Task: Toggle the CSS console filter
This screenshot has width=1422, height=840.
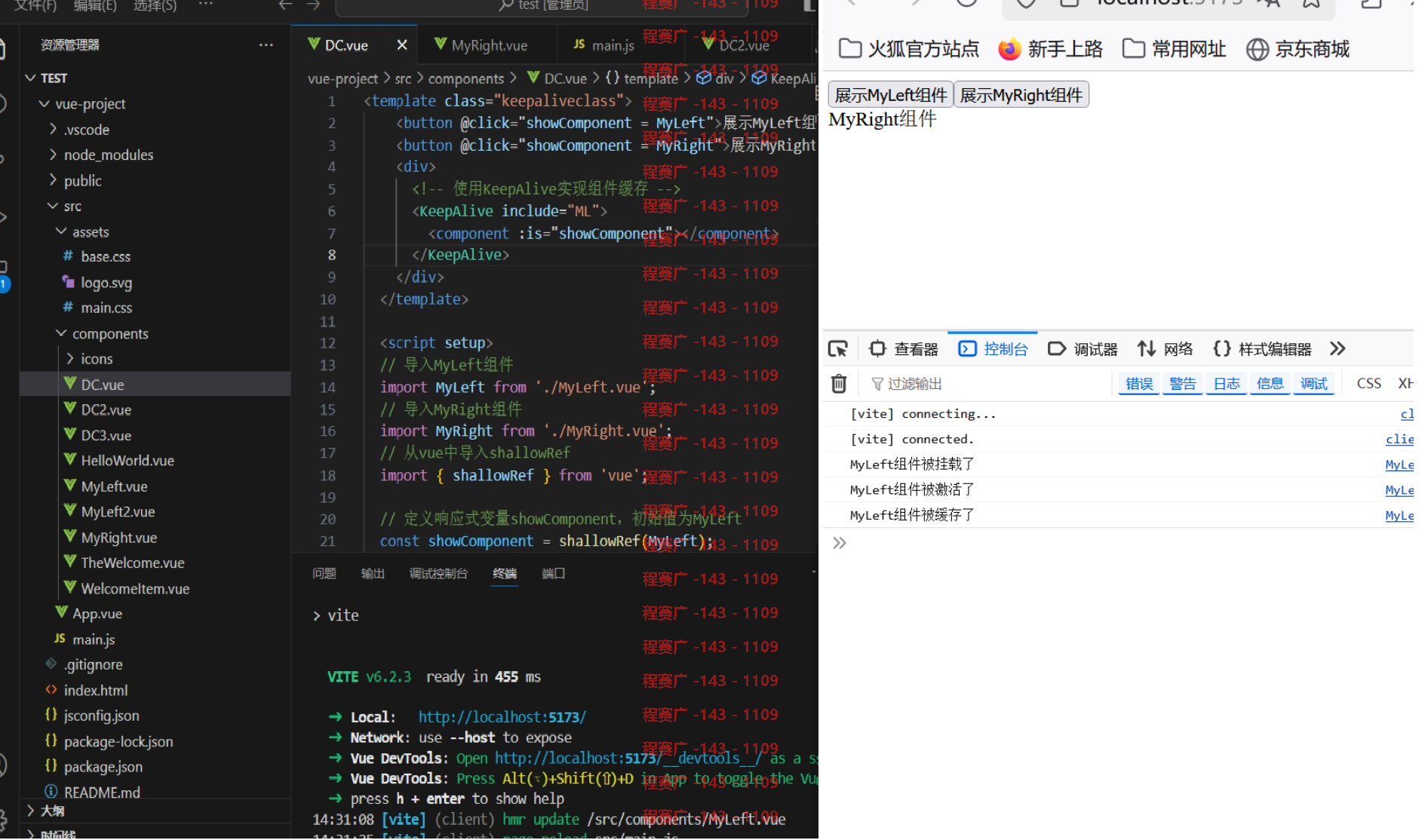Action: 1368,384
